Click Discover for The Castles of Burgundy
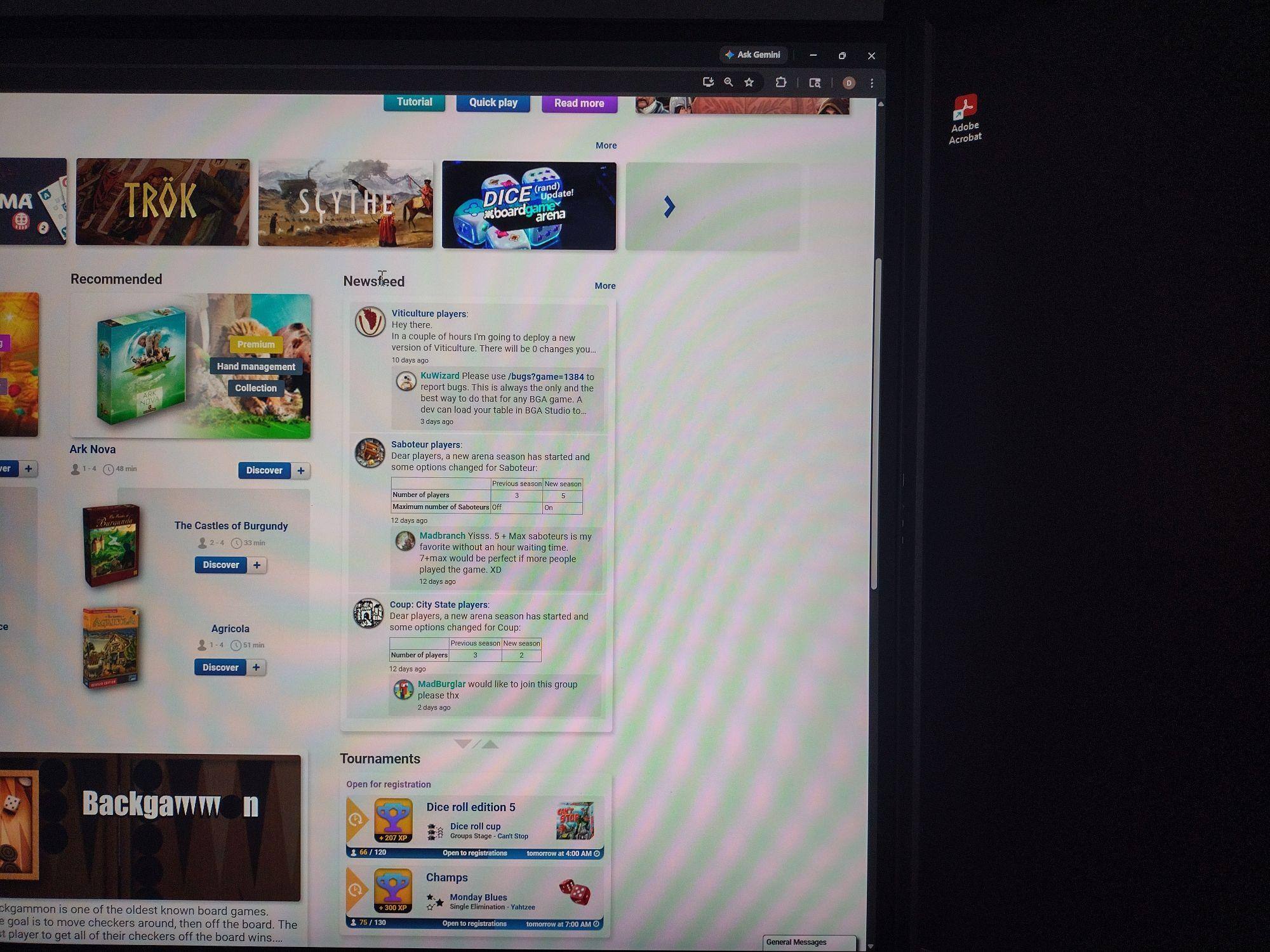This screenshot has height=952, width=1270. 221,565
